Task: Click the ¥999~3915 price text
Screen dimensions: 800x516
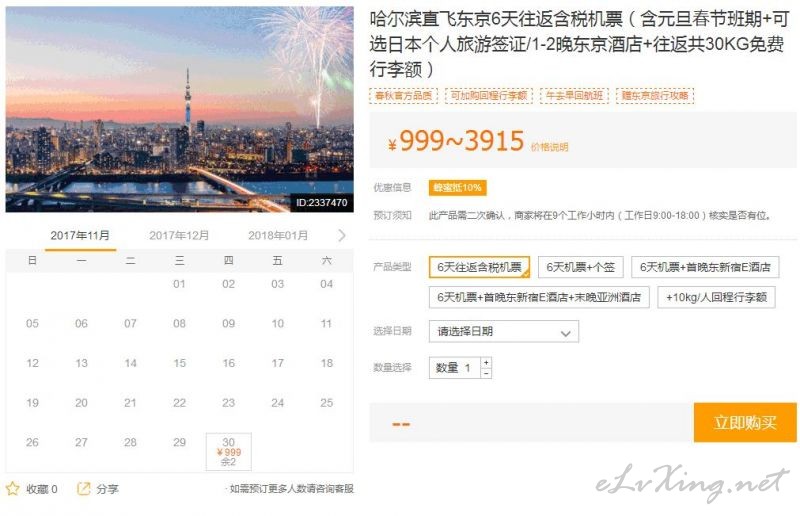Action: point(456,140)
